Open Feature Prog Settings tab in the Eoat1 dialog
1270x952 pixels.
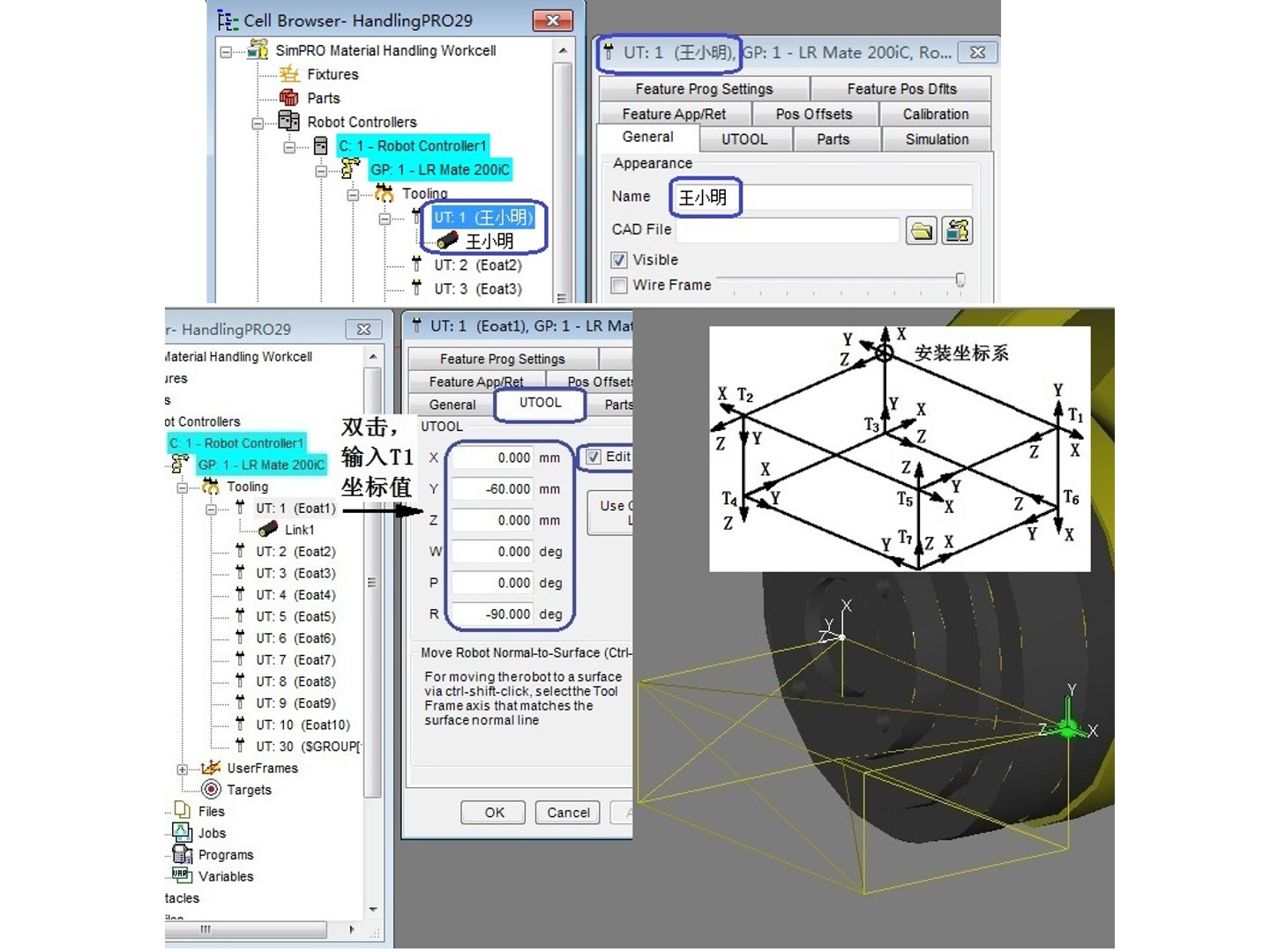[503, 359]
